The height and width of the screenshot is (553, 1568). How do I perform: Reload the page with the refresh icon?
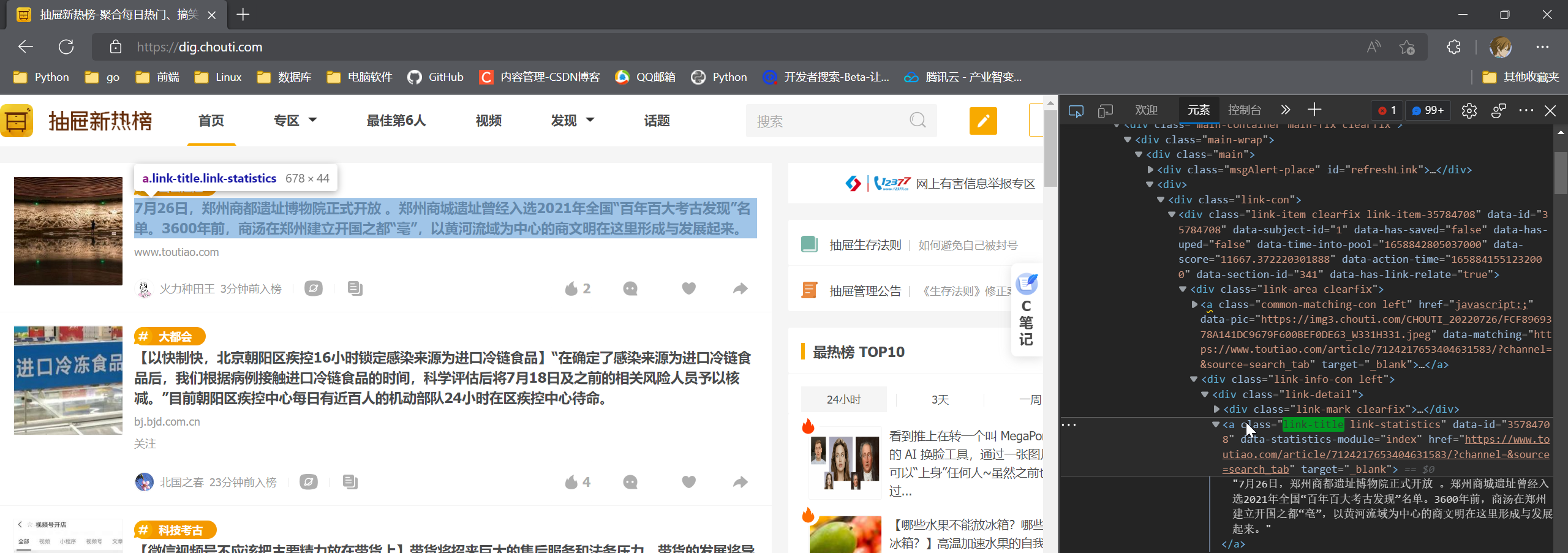coord(66,47)
